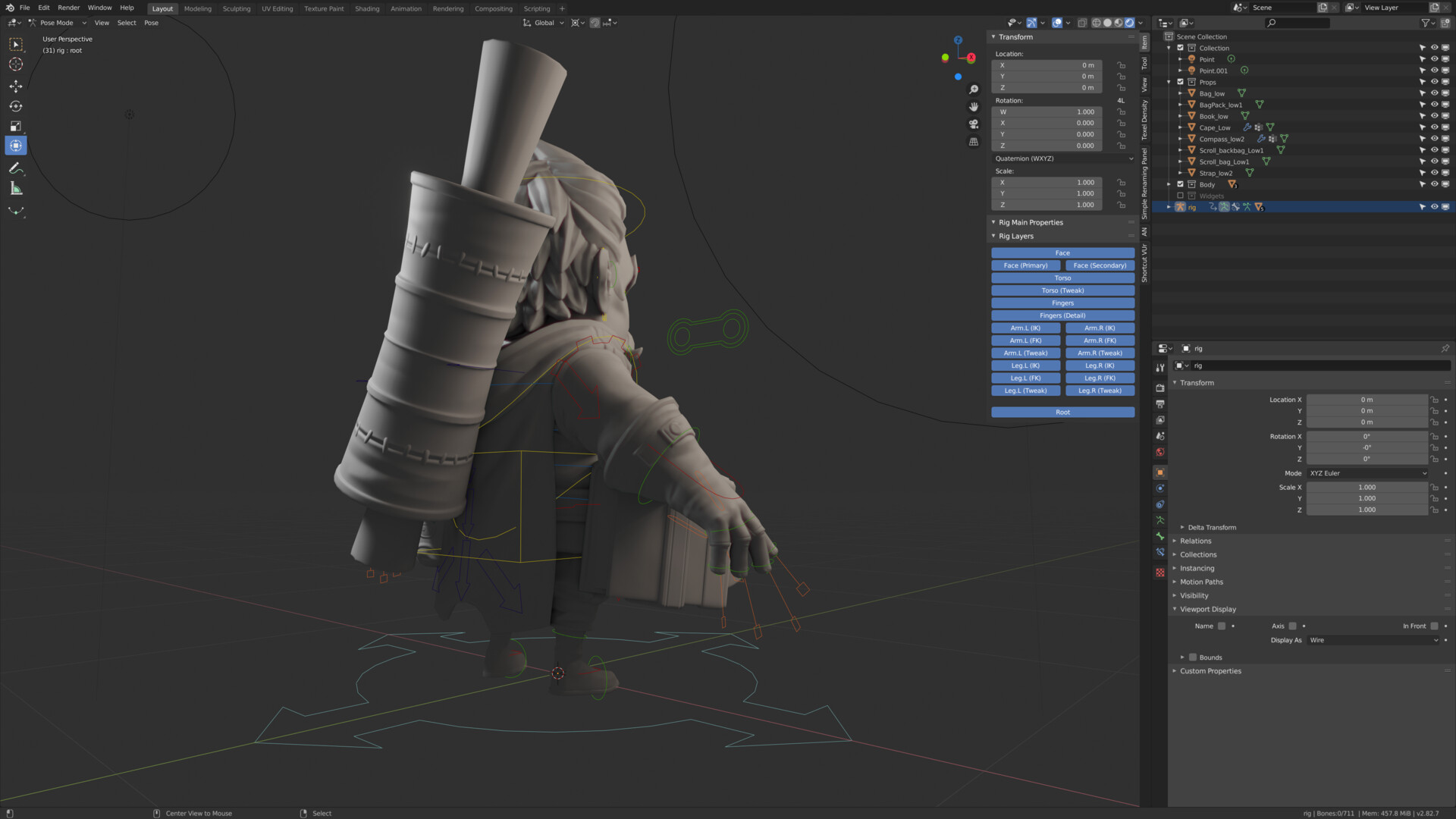This screenshot has height=819, width=1456.
Task: Enable the Widgets collection checkbox
Action: (x=1180, y=196)
